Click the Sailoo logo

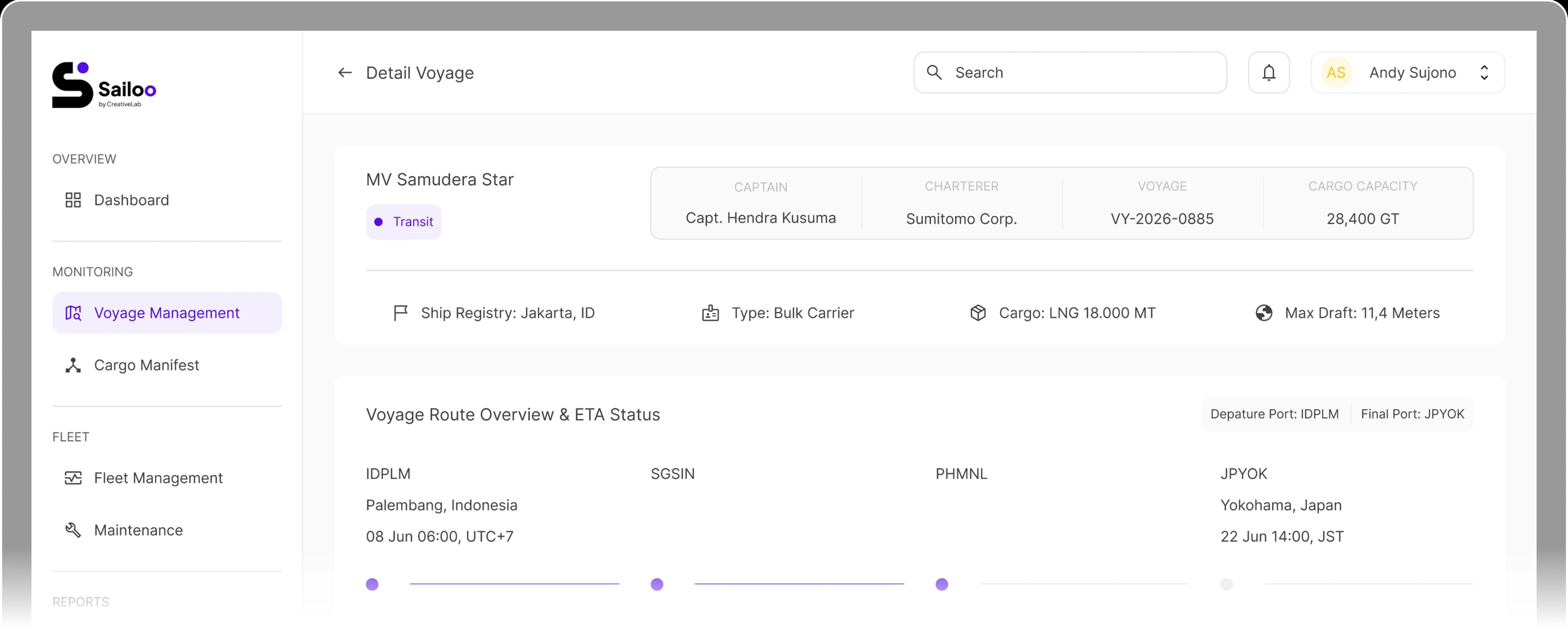tap(104, 85)
